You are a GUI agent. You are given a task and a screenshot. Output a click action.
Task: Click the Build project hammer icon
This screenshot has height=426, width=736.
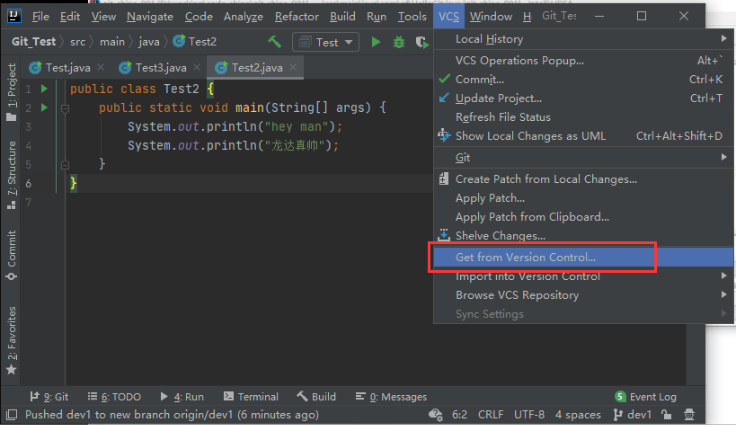275,42
